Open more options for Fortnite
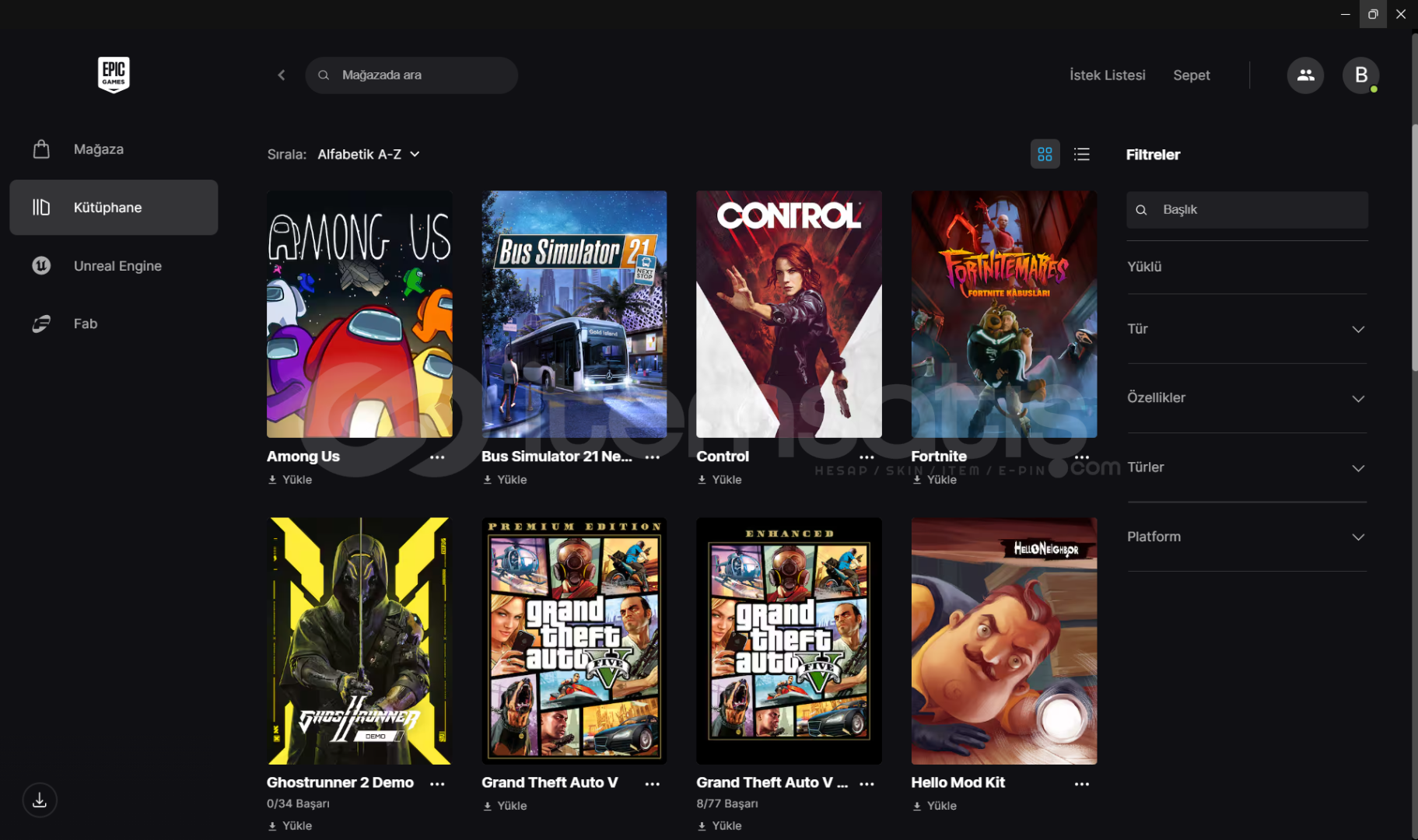This screenshot has width=1418, height=840. tap(1081, 457)
